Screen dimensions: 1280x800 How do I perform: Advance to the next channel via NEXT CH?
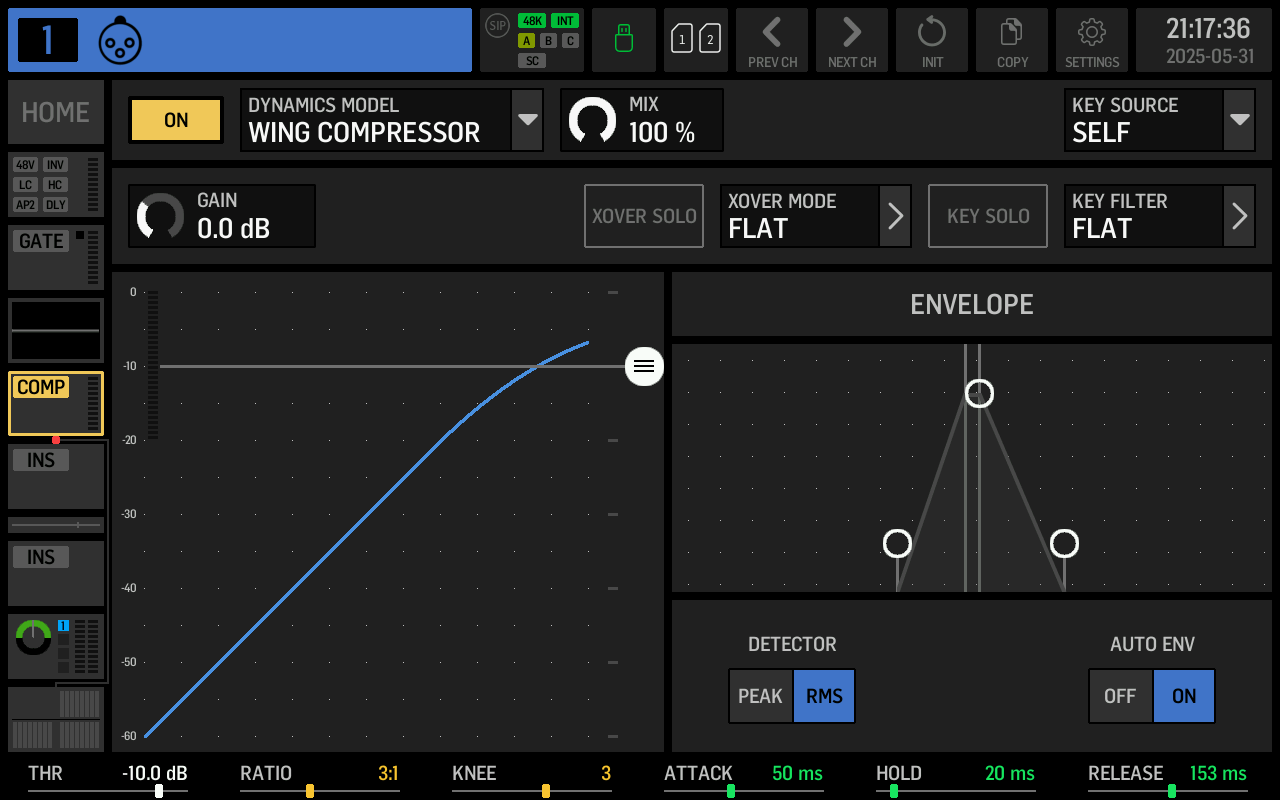851,40
